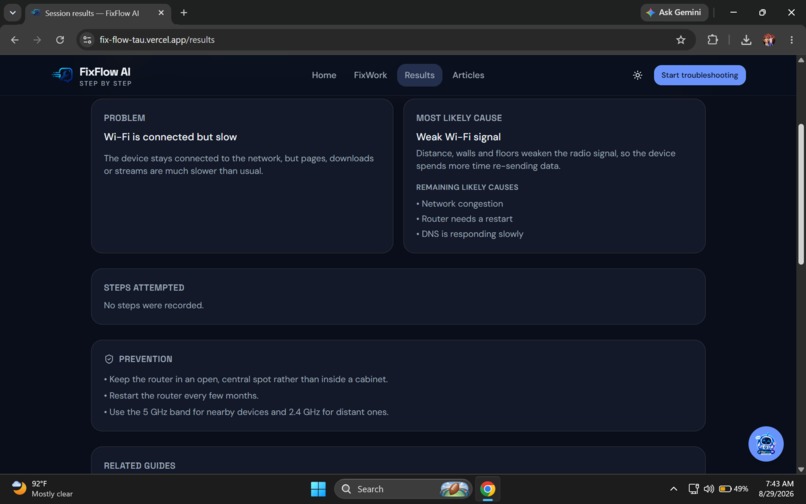
Task: Open the Chrome profile avatar
Action: [769, 40]
